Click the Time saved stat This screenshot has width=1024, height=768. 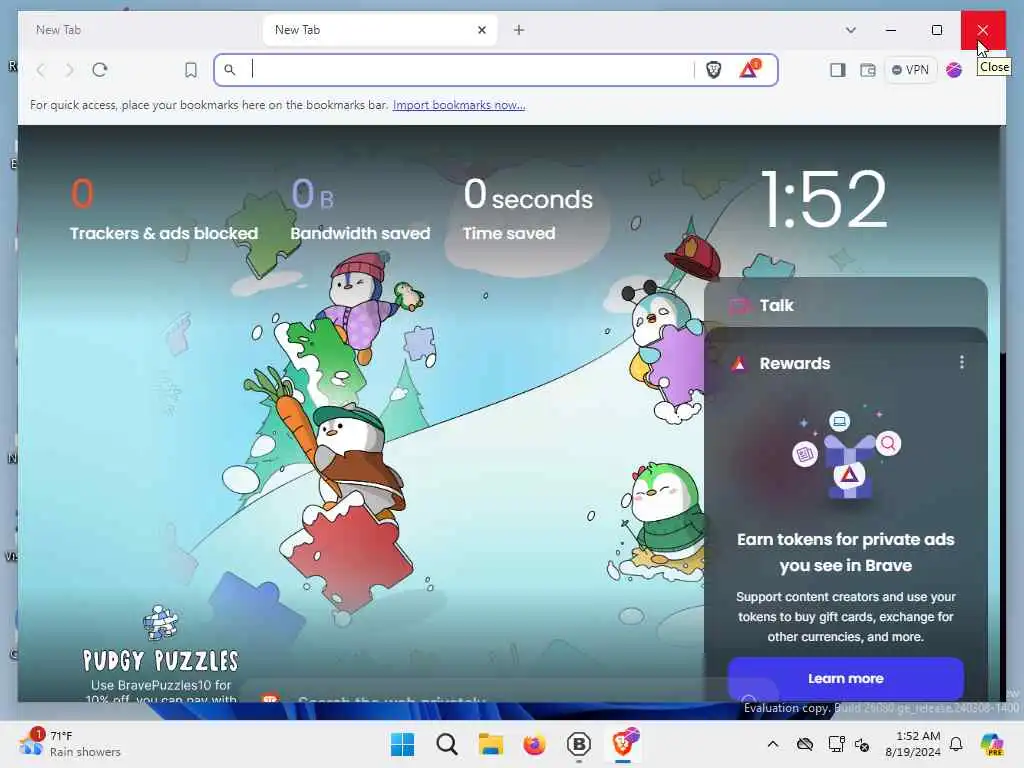[x=528, y=210]
